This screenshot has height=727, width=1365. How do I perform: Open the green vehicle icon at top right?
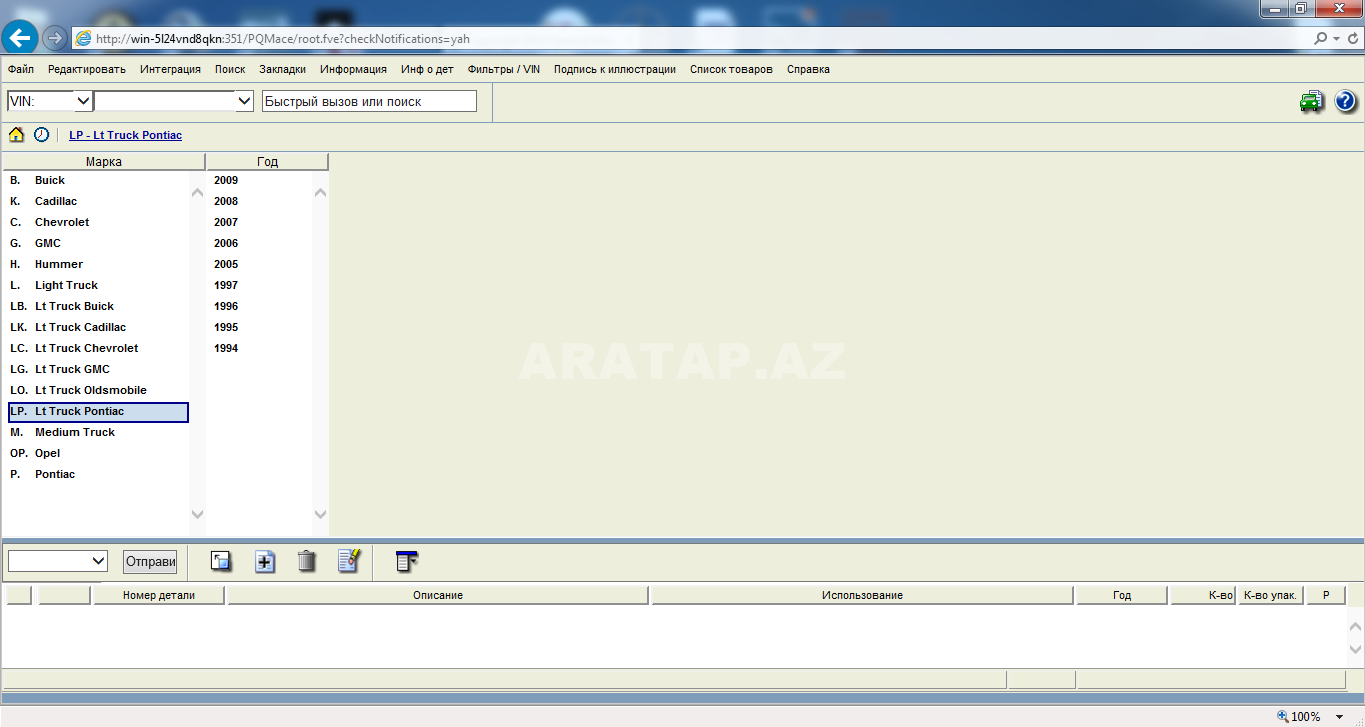coord(1311,101)
